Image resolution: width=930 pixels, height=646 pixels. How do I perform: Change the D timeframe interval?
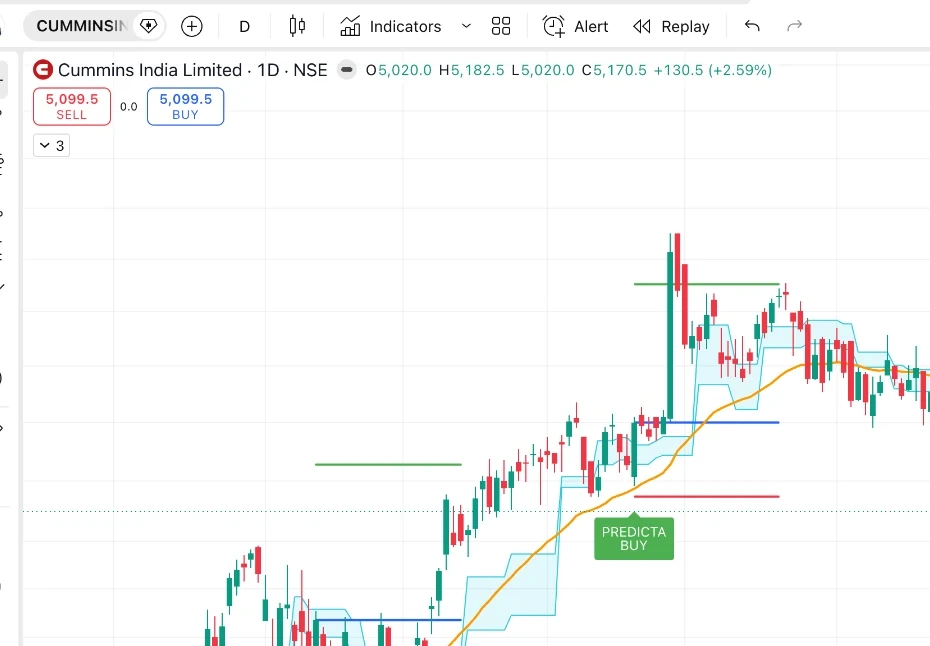244,26
